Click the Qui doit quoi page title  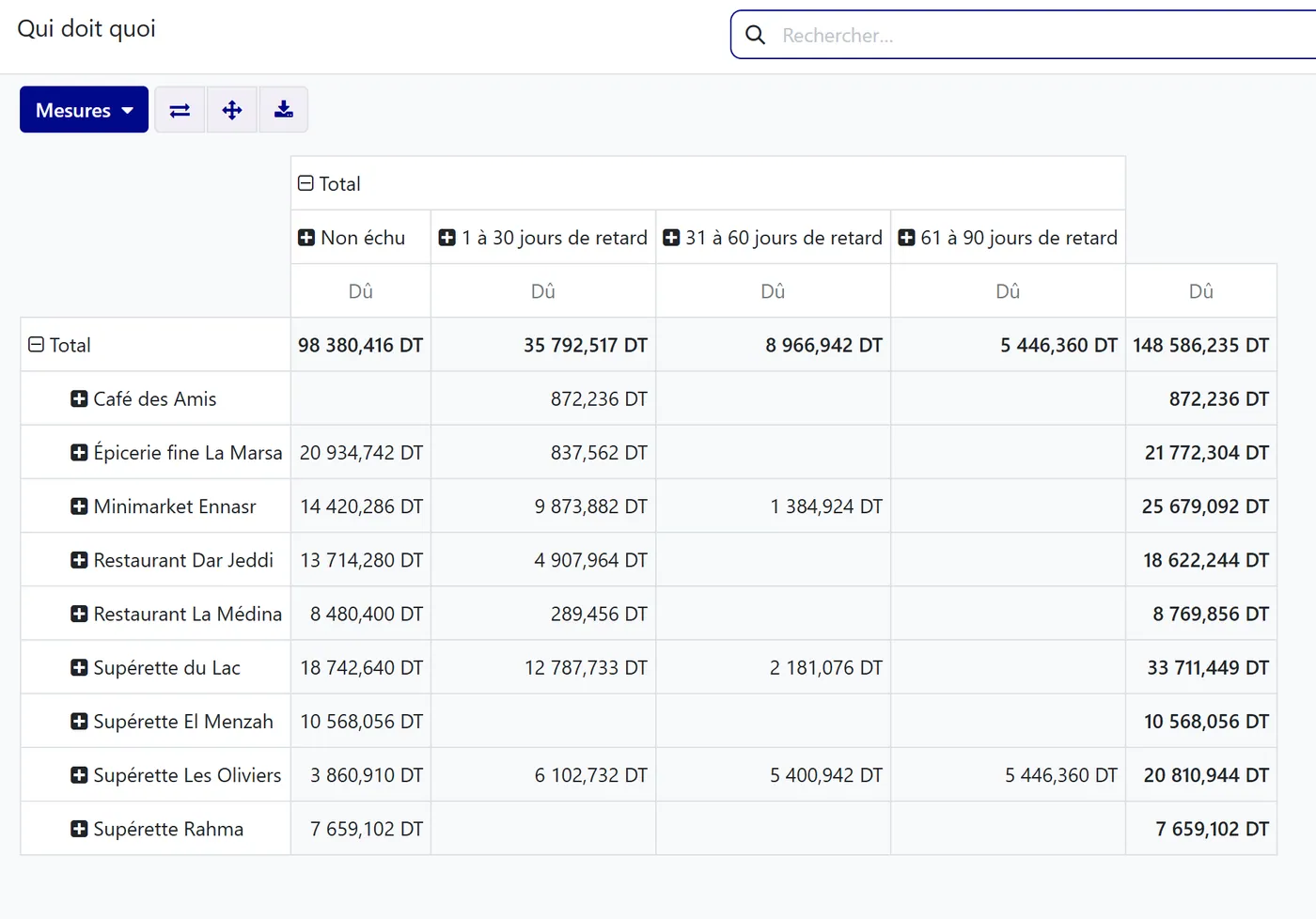[x=86, y=29]
